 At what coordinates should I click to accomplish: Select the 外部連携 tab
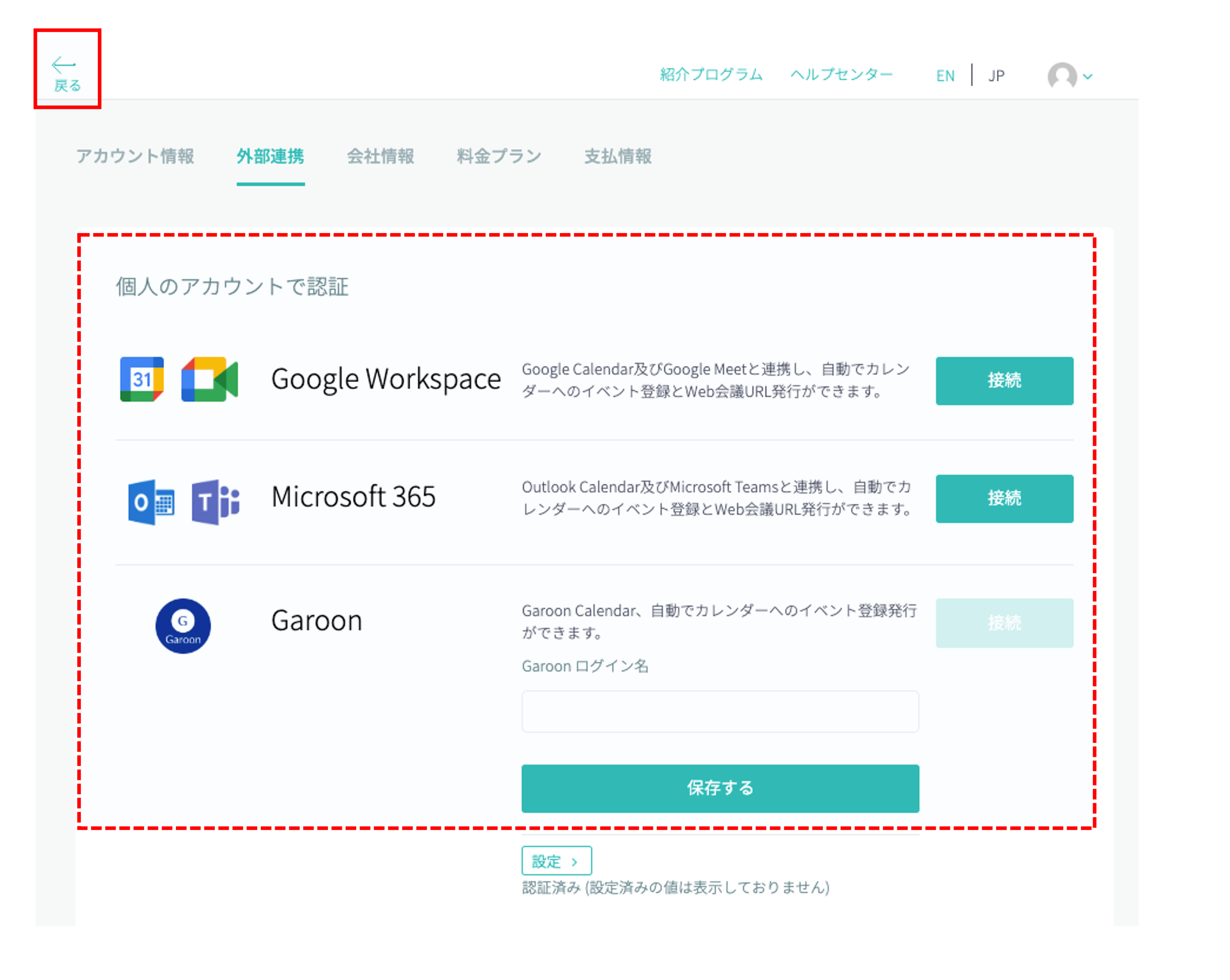click(270, 156)
